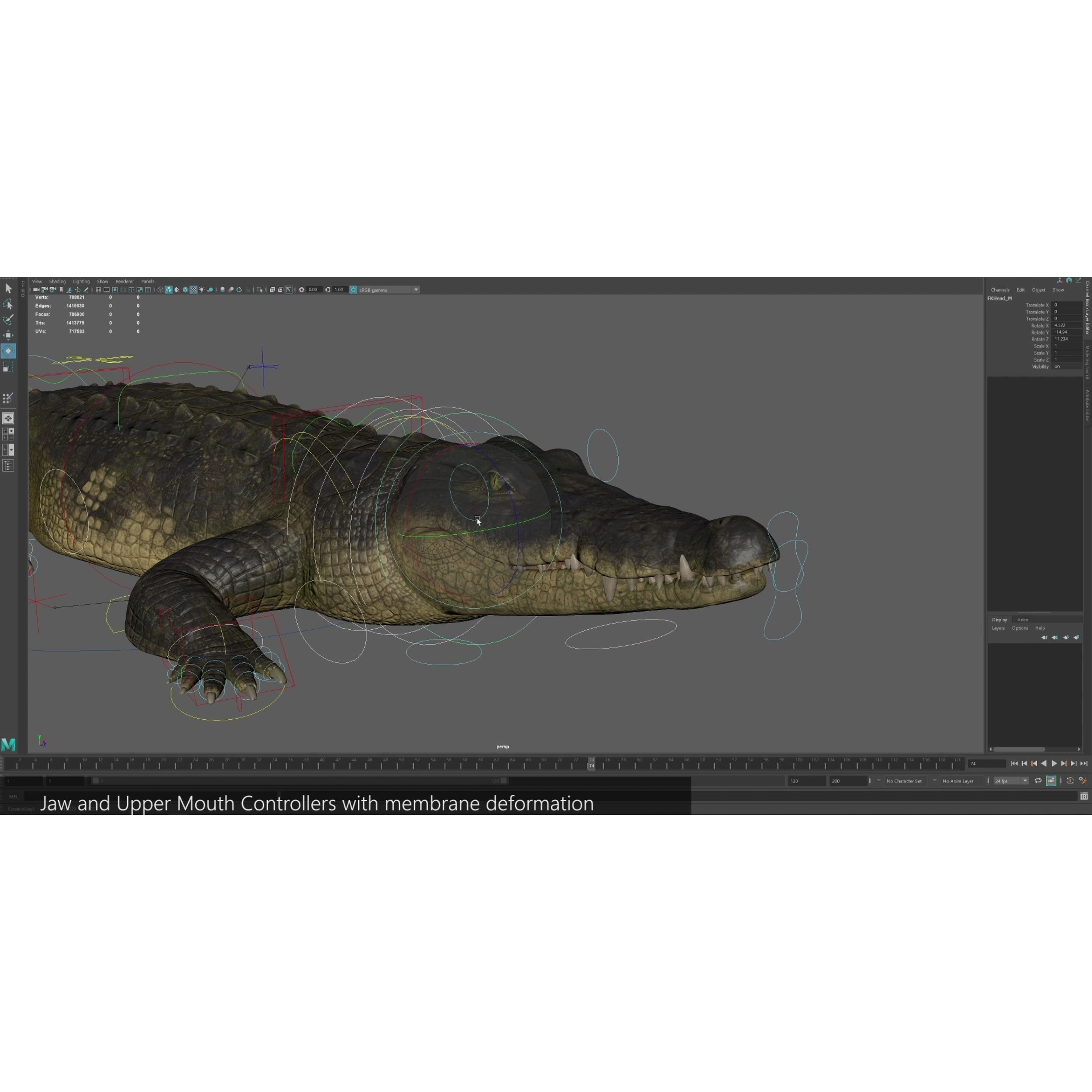Click the four view layout icon
The image size is (1092, 1092).
8,434
